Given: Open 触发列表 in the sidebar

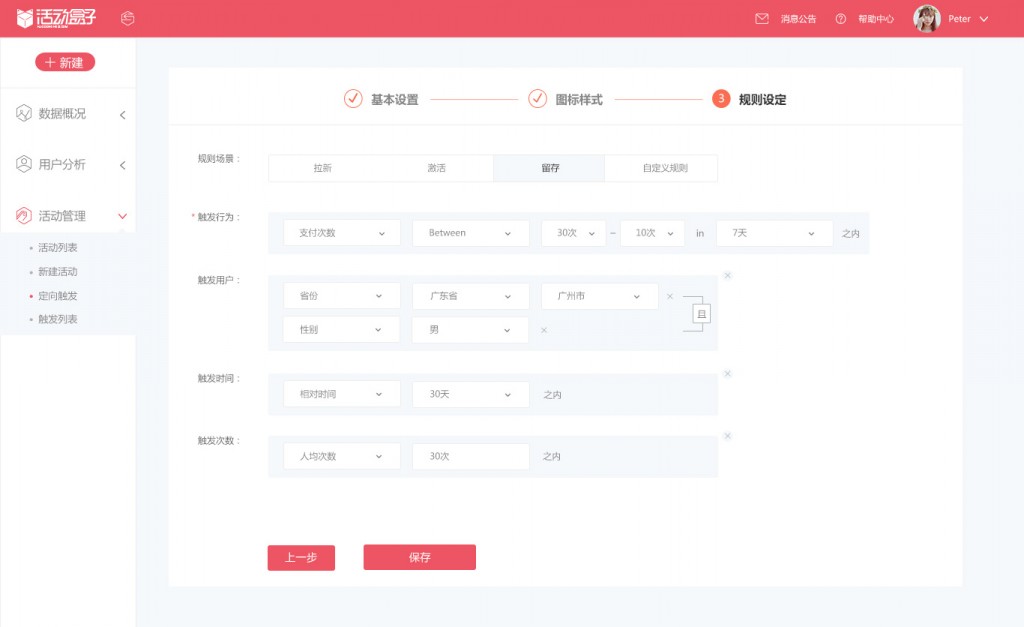Looking at the screenshot, I should point(57,319).
